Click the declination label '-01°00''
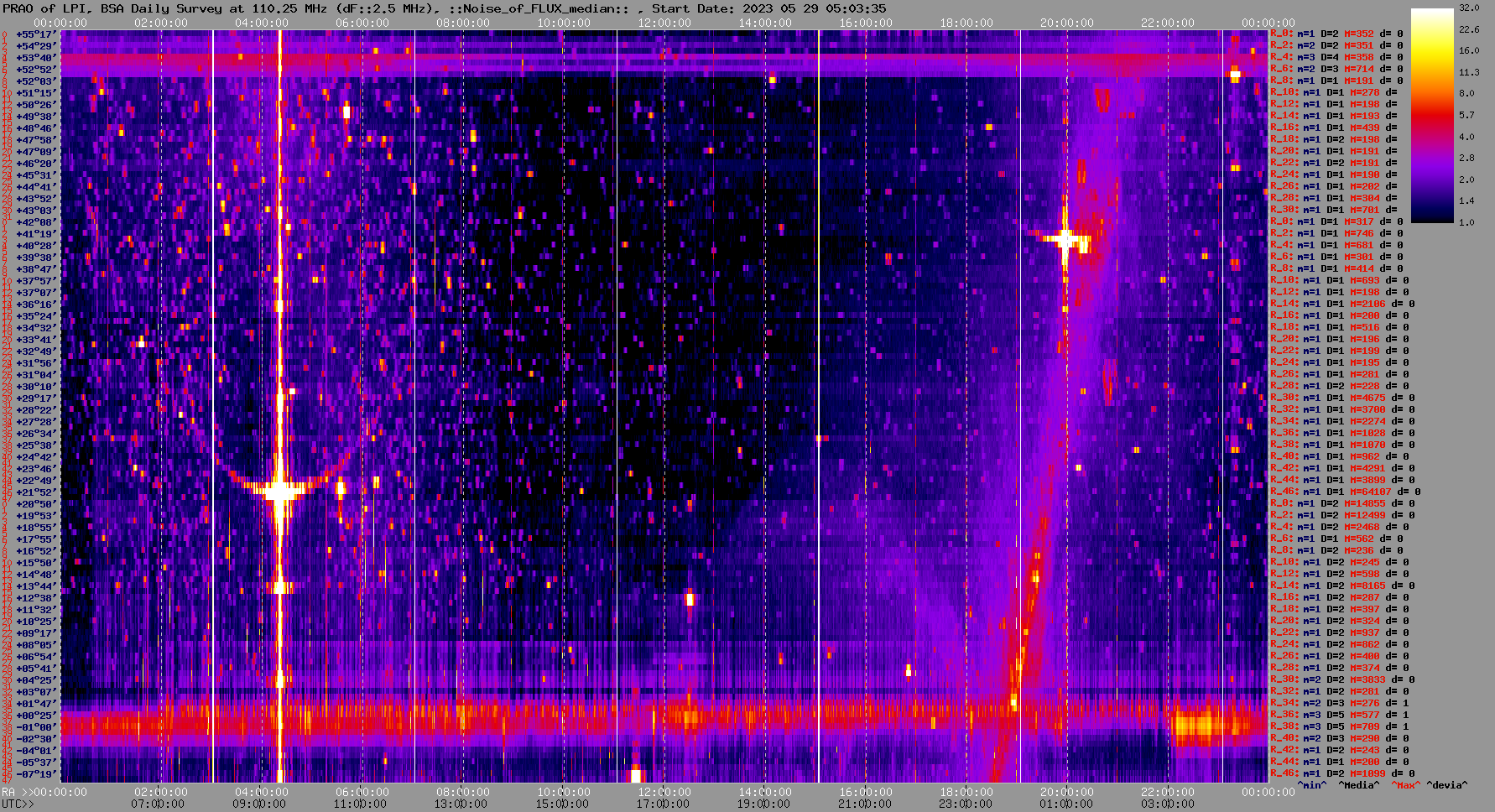 [x=36, y=727]
